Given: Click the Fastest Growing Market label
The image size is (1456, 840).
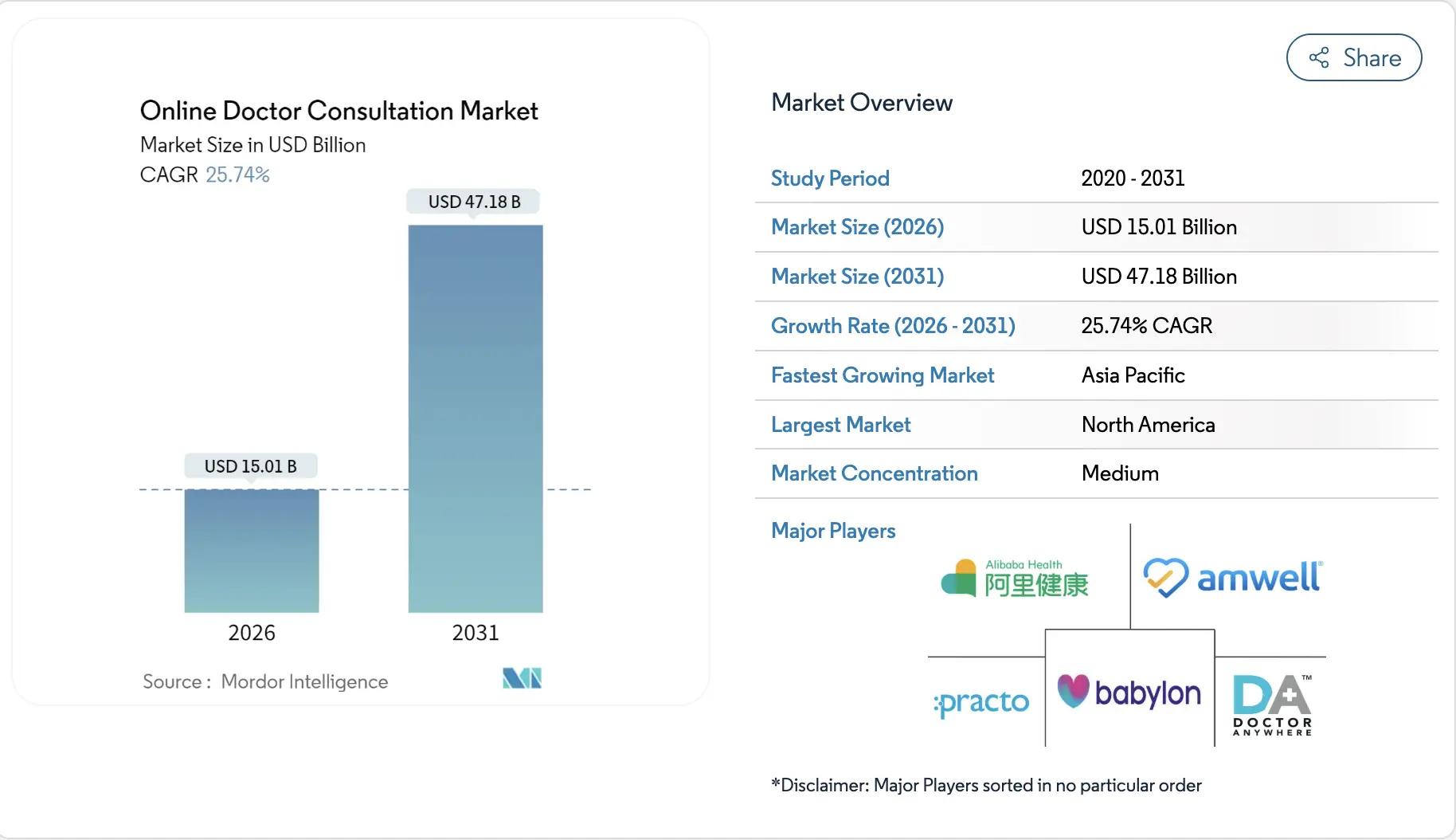Looking at the screenshot, I should point(883,375).
